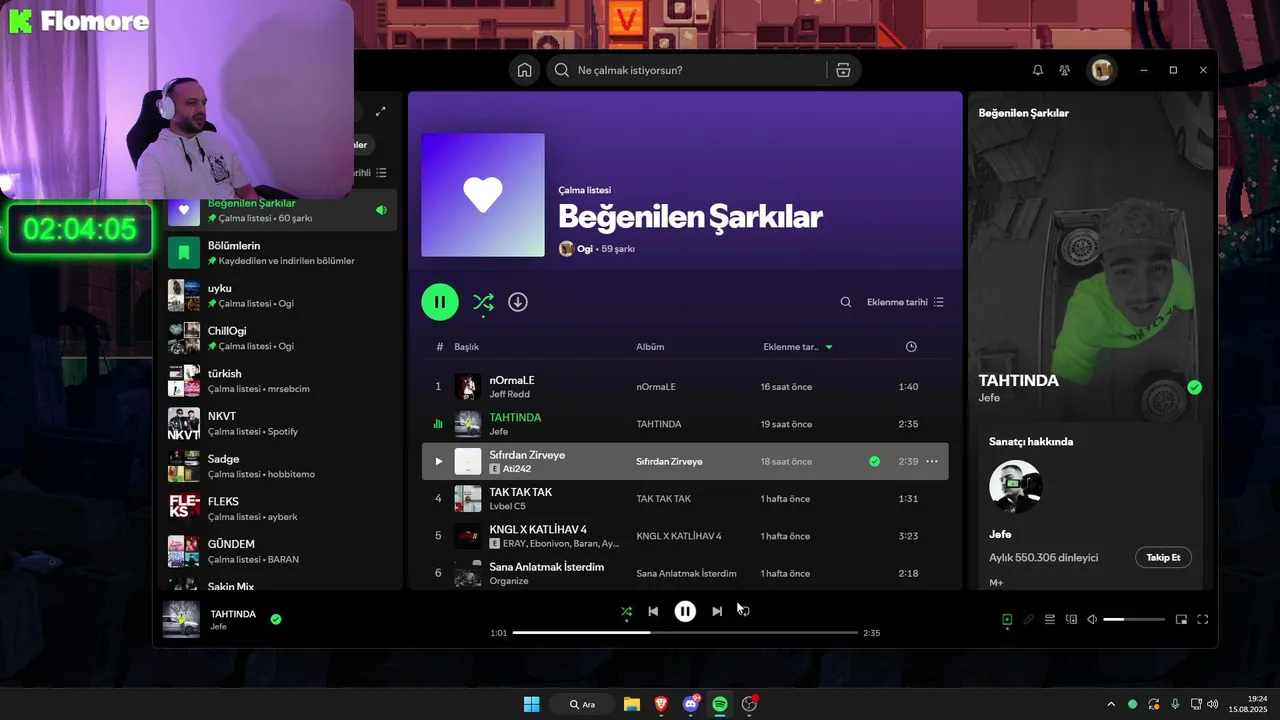Open FLEKS playlist in sidebar
The image size is (1280, 720).
pyautogui.click(x=282, y=508)
